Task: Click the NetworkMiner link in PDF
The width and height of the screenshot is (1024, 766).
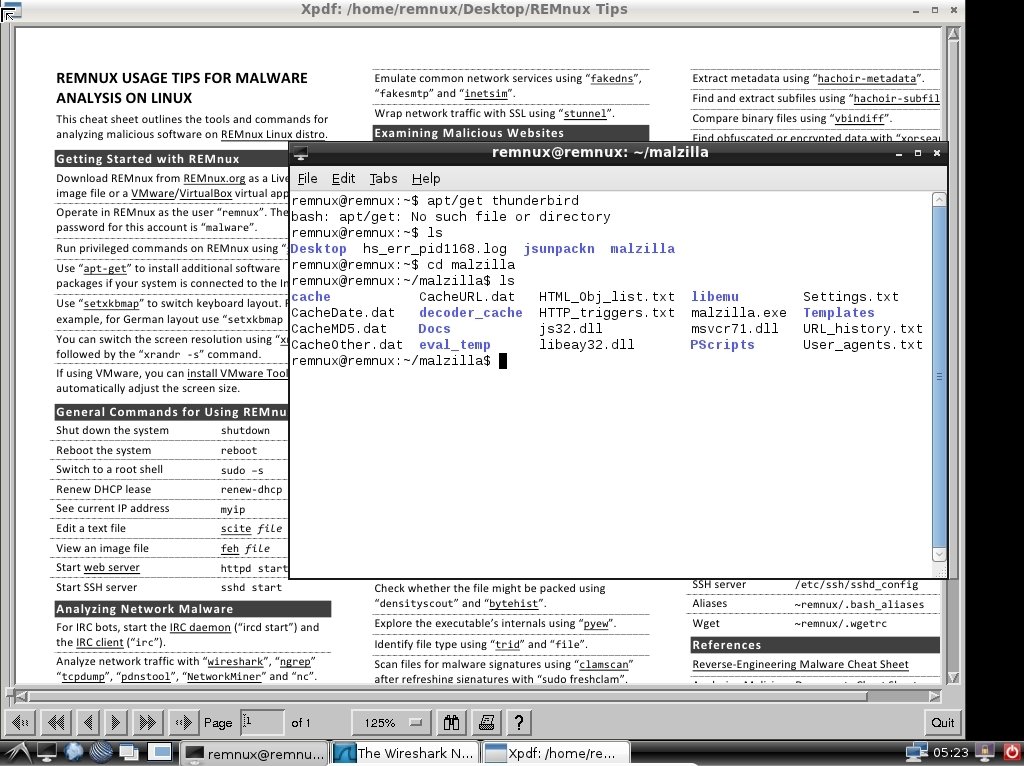Action: tap(224, 677)
